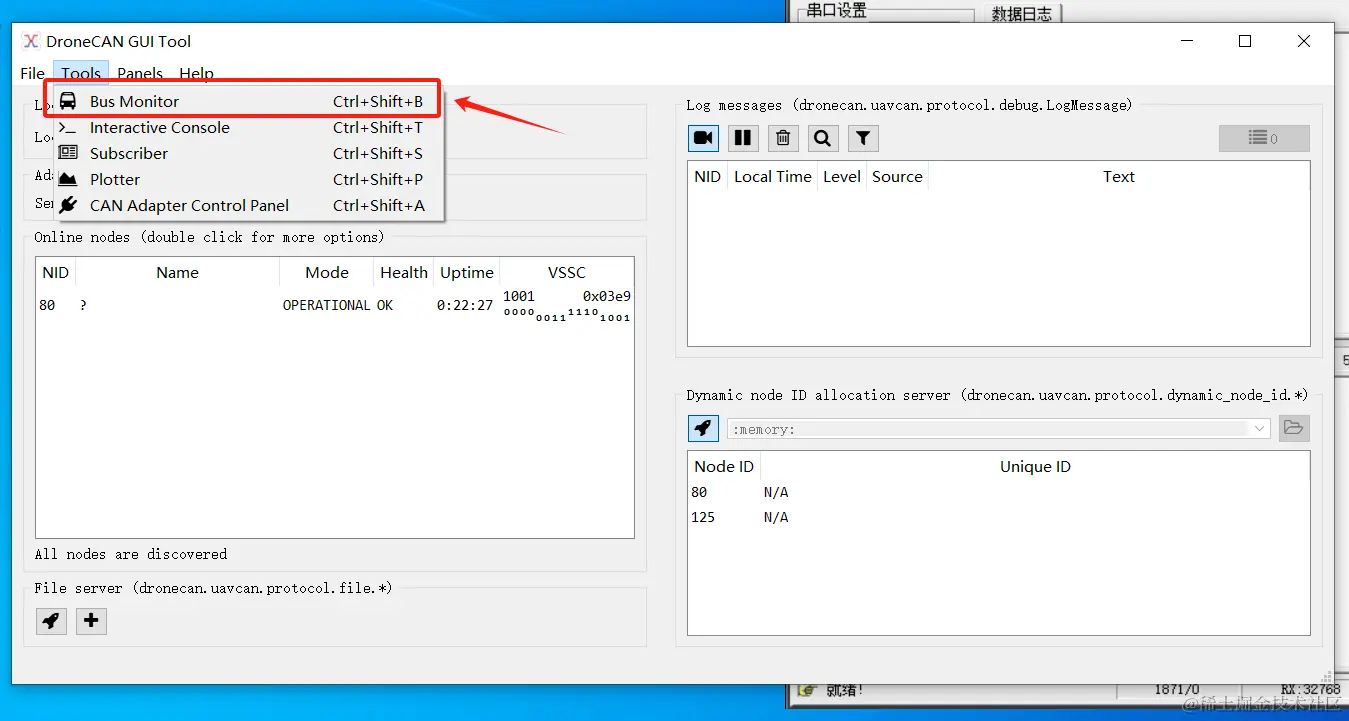The width and height of the screenshot is (1349, 721).
Task: Open 数据日志 tab in background window
Action: 1022,14
